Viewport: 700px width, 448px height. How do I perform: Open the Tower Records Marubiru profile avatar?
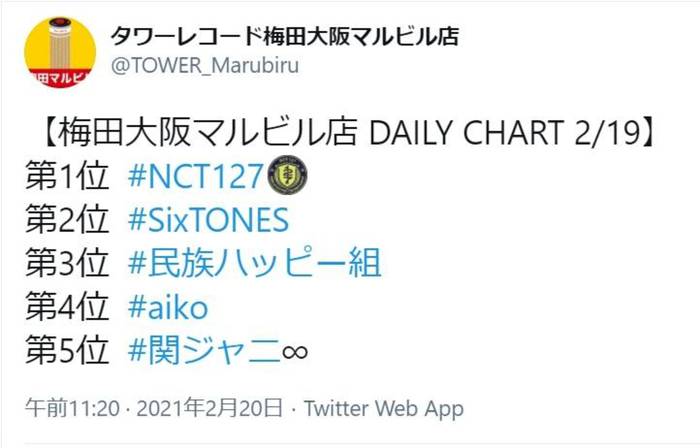60,53
